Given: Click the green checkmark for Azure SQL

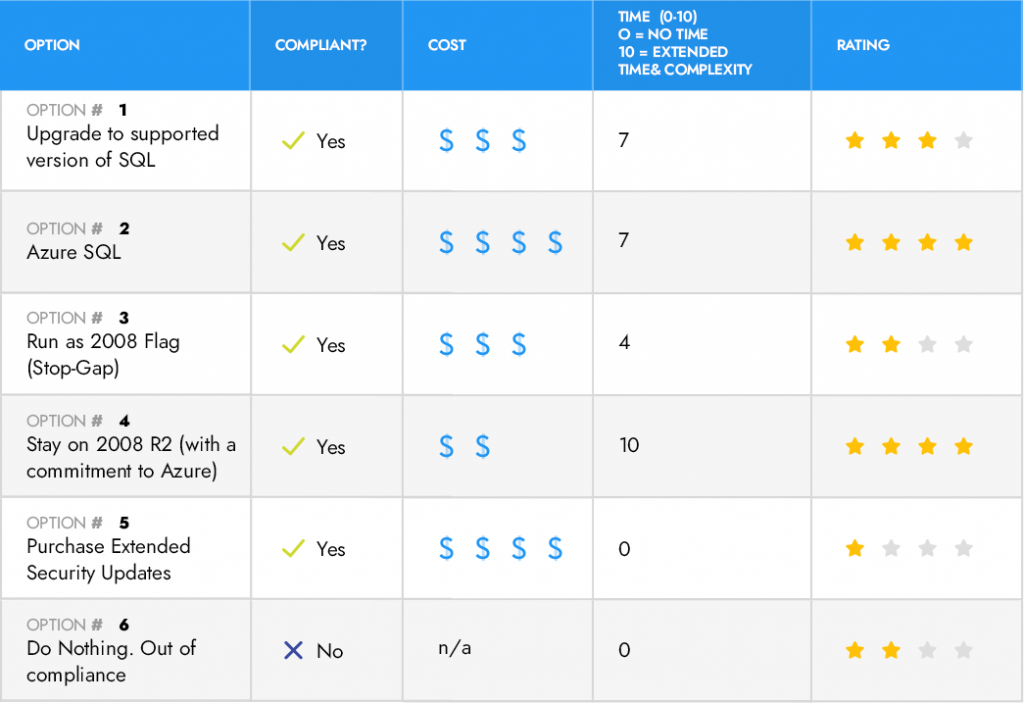Looking at the screenshot, I should click(293, 243).
